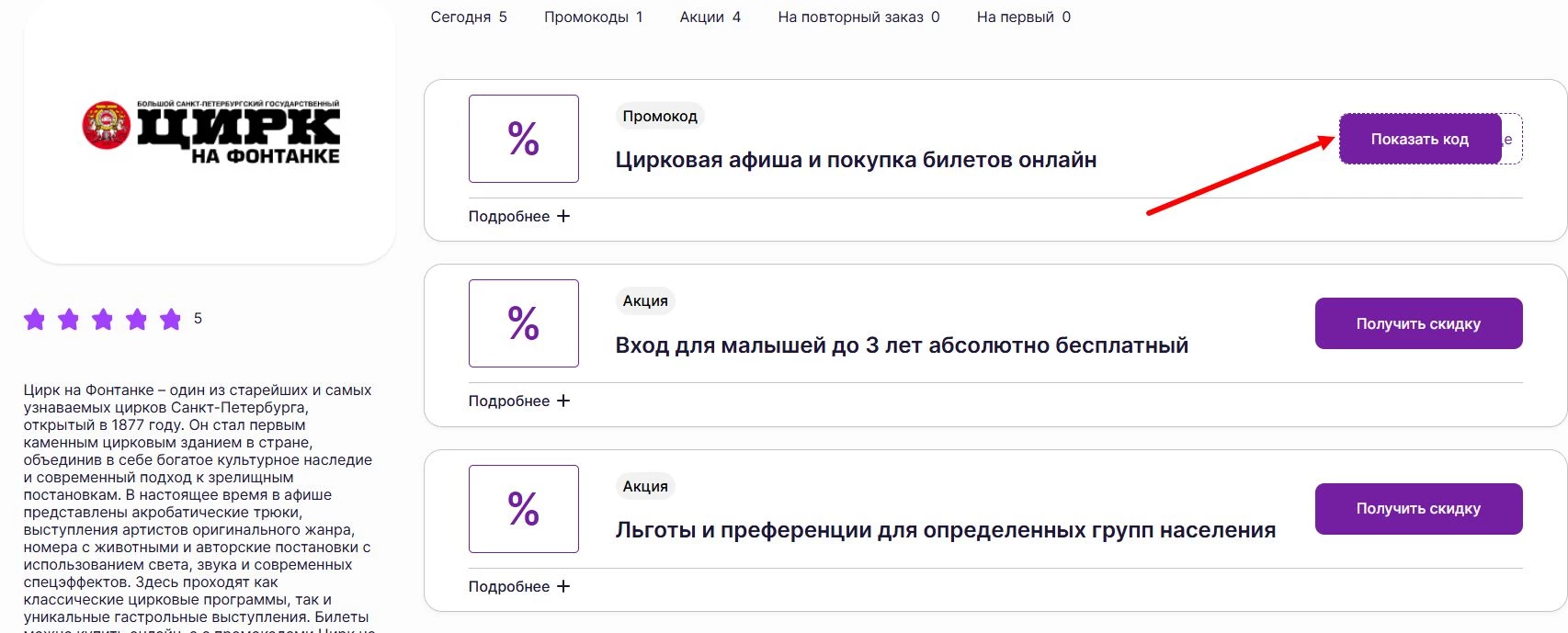Image resolution: width=1568 pixels, height=633 pixels.
Task: Get the discount for Вход для малышей
Action: pos(1418,323)
